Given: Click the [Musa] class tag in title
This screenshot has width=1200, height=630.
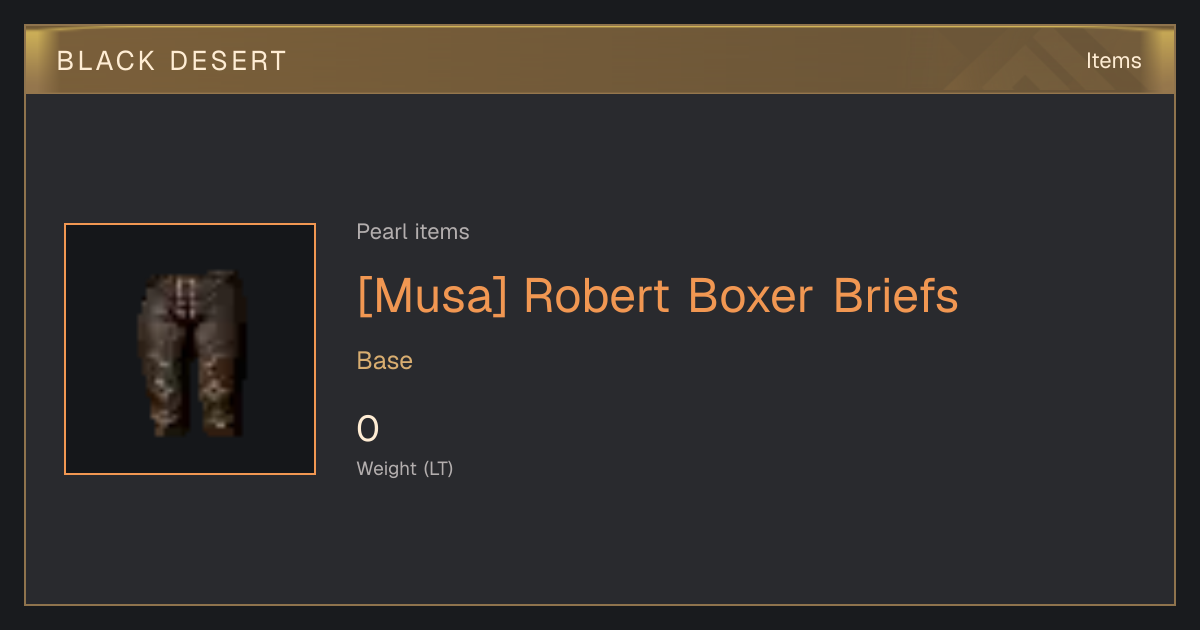Looking at the screenshot, I should (433, 296).
